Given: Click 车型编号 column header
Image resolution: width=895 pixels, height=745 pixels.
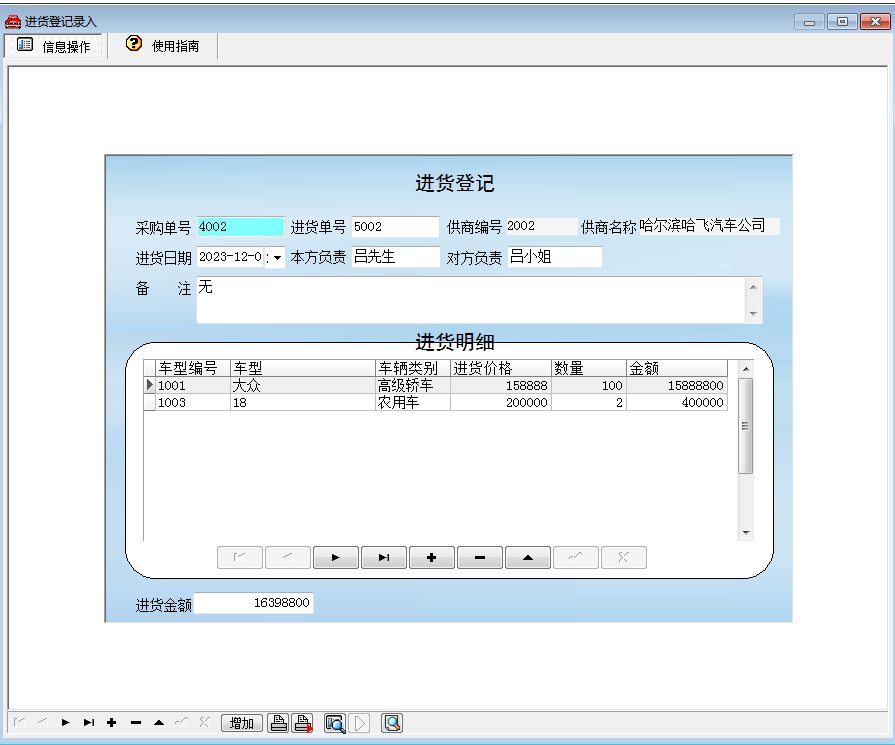Looking at the screenshot, I should coord(193,368).
